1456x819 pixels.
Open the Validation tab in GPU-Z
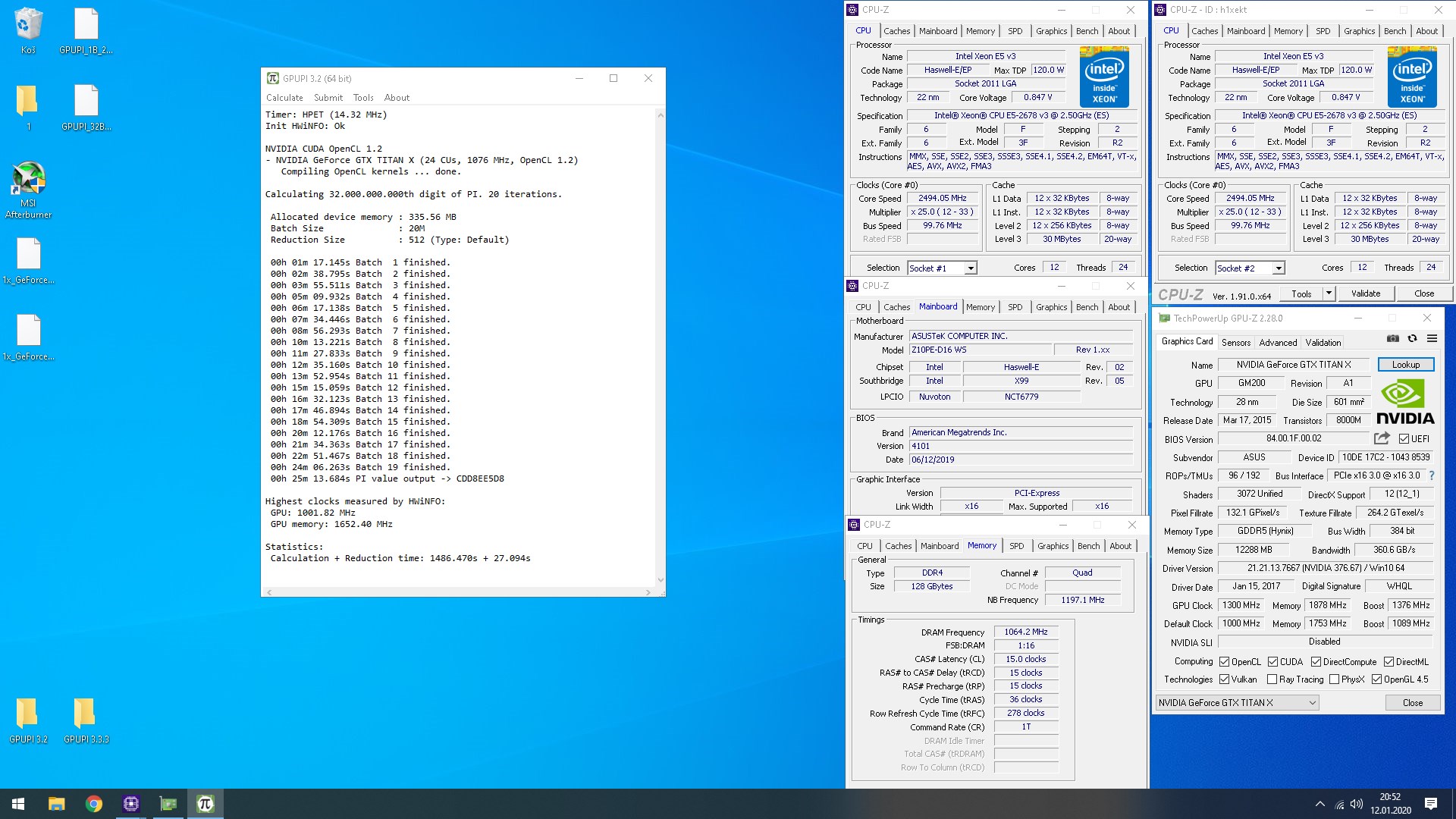click(x=1323, y=342)
